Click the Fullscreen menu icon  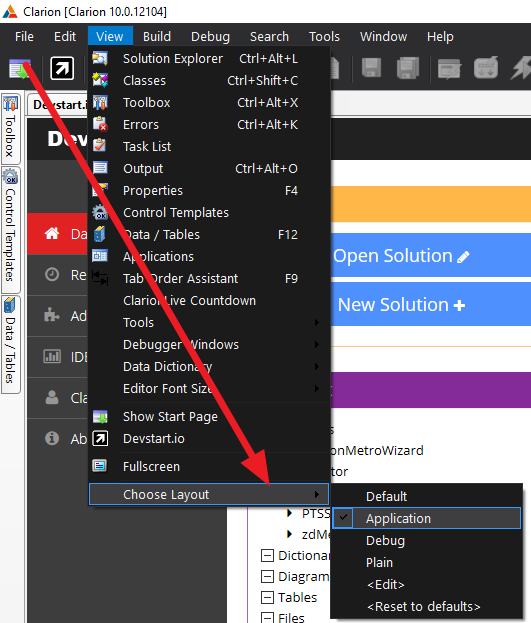[x=99, y=466]
